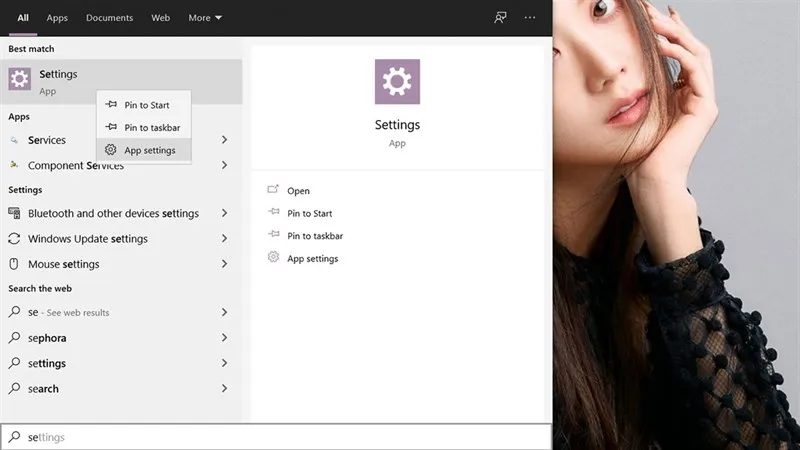Click the Mouse settings icon

point(15,264)
